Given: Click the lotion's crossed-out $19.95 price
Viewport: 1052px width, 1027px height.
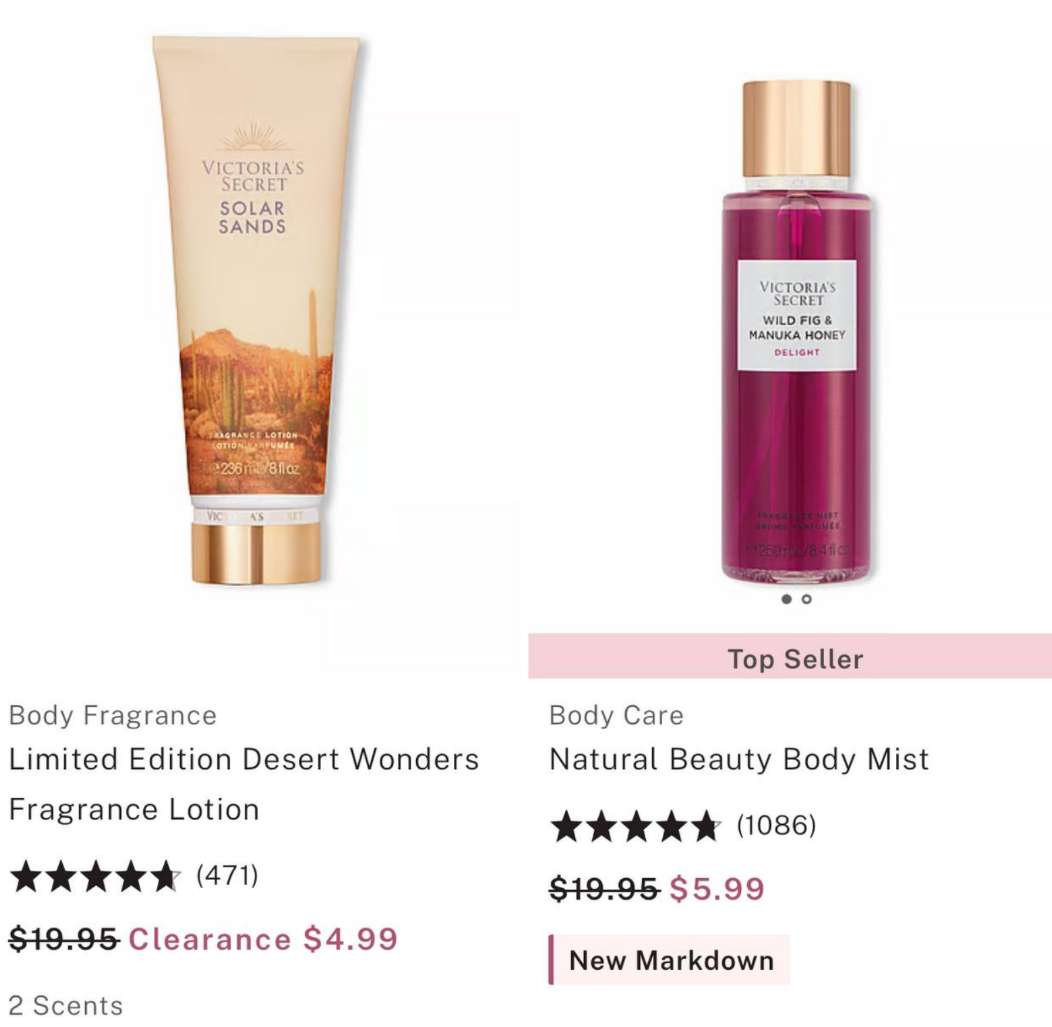Looking at the screenshot, I should coord(64,938).
